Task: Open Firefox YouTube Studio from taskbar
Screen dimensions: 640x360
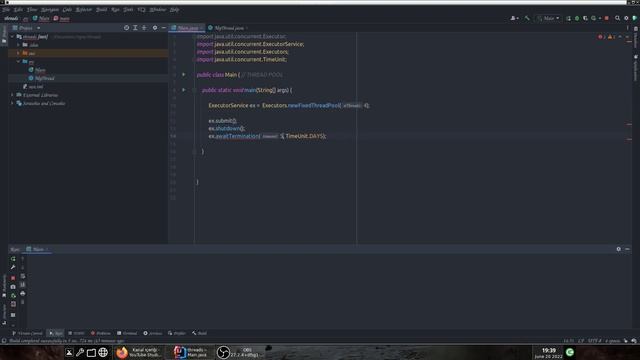Action: point(138,352)
